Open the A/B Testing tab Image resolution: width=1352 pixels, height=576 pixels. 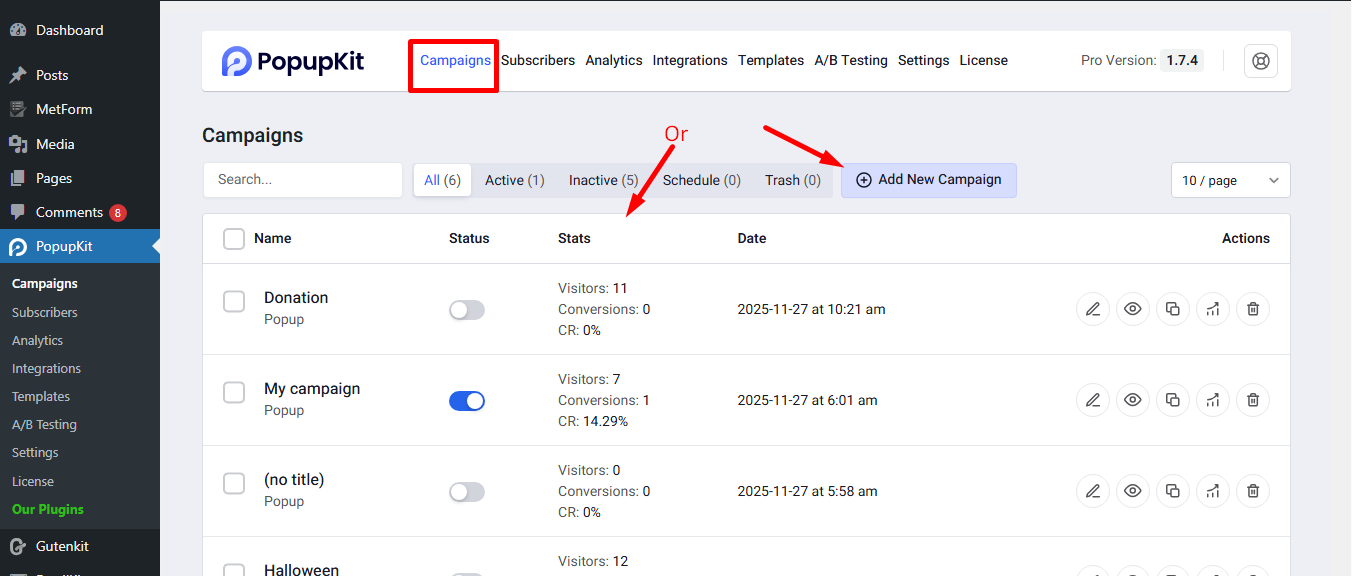click(850, 60)
